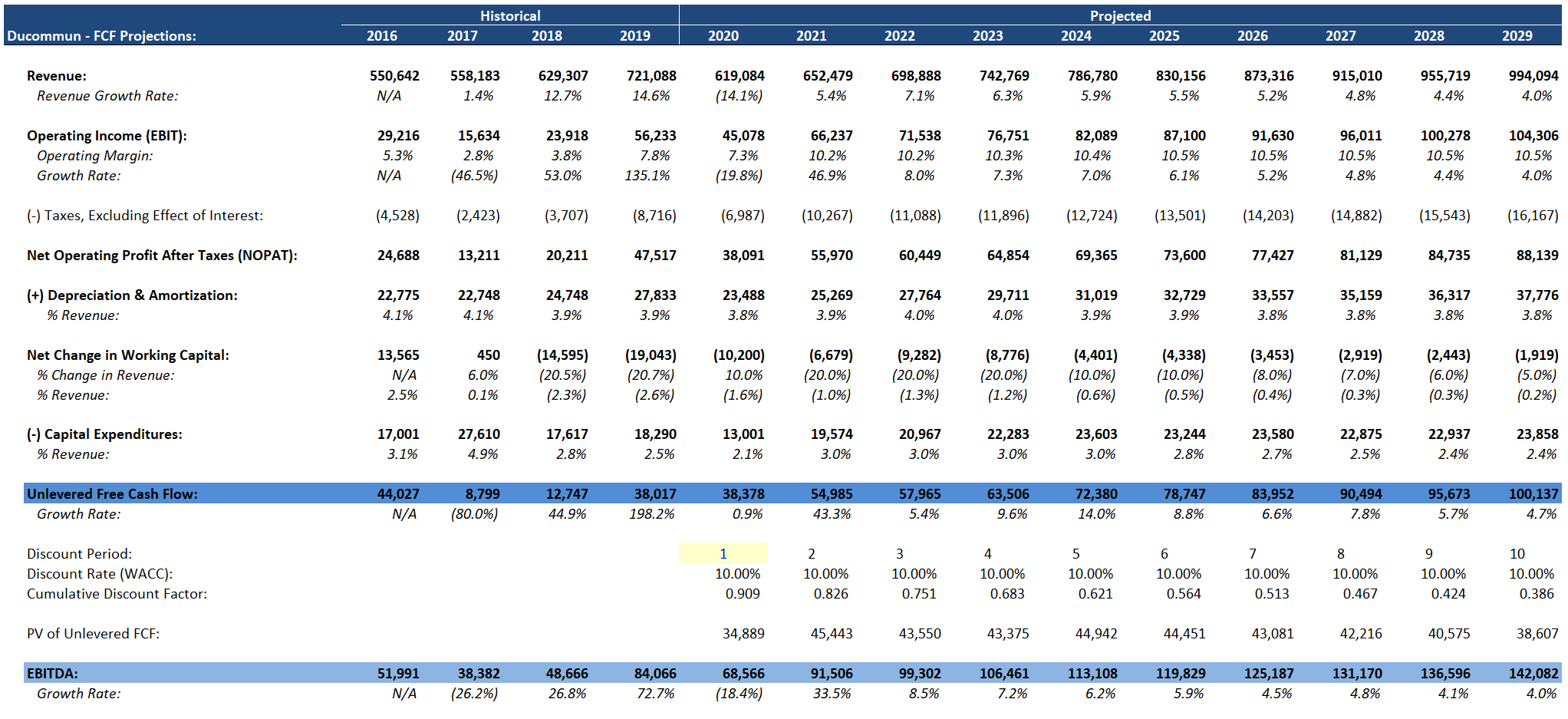Viewport: 1568px width, 719px height.
Task: Click the Revenue Growth Rate label
Action: pos(107,96)
